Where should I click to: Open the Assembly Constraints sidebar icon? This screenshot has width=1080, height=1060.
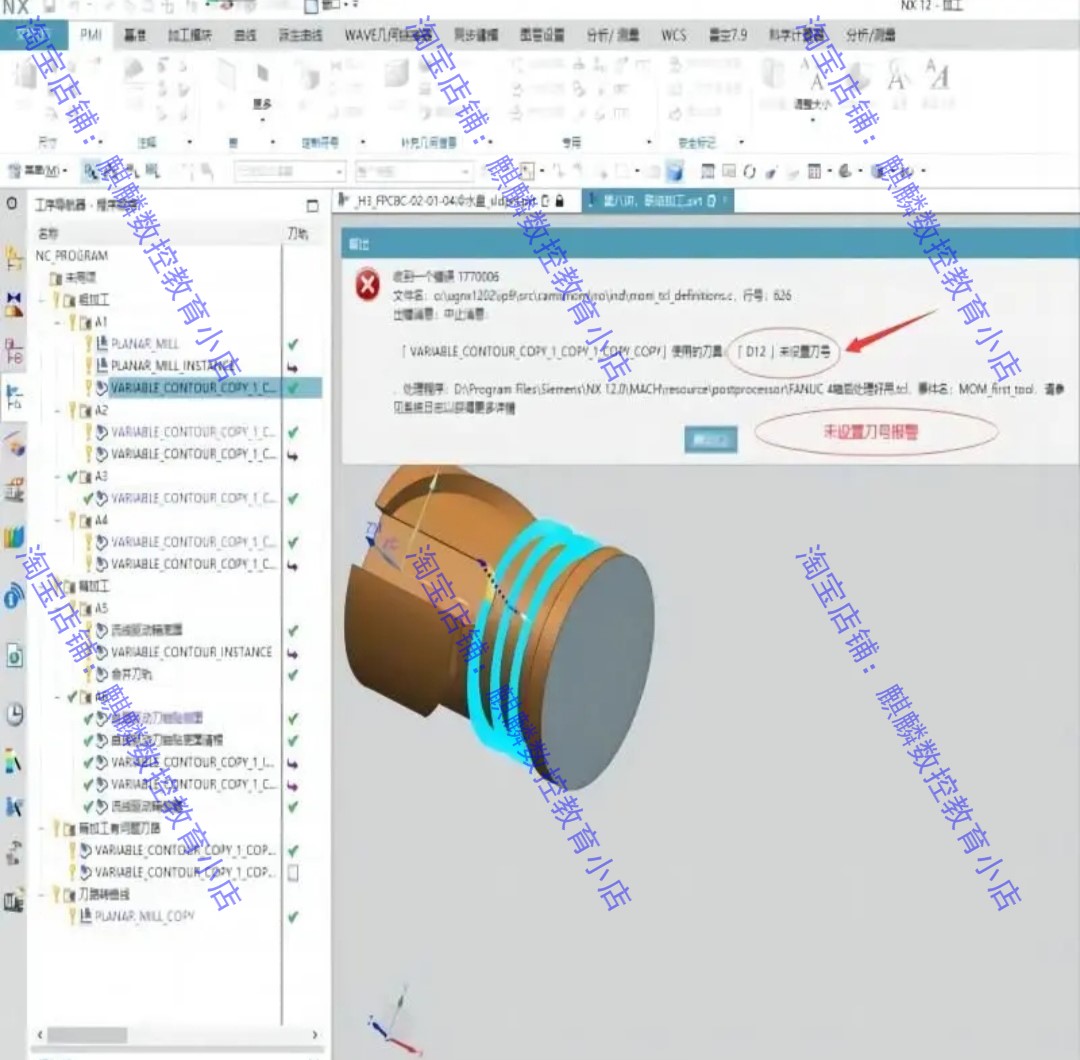click(x=14, y=304)
